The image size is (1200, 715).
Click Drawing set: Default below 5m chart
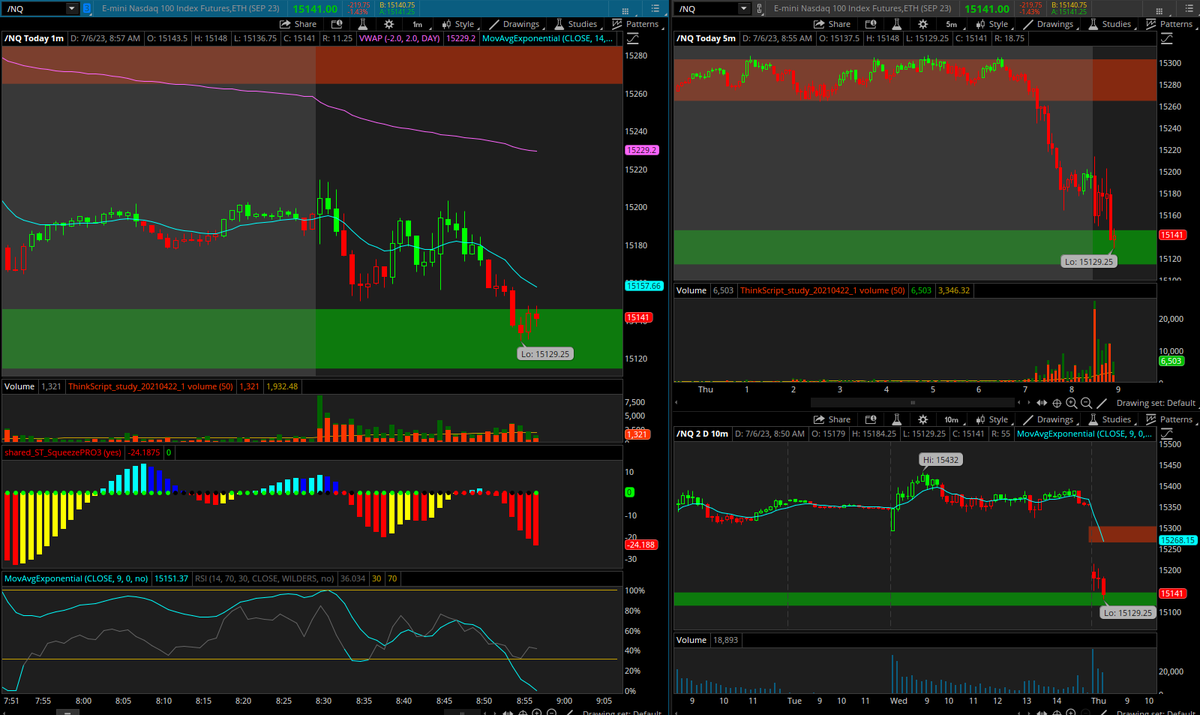point(1155,403)
